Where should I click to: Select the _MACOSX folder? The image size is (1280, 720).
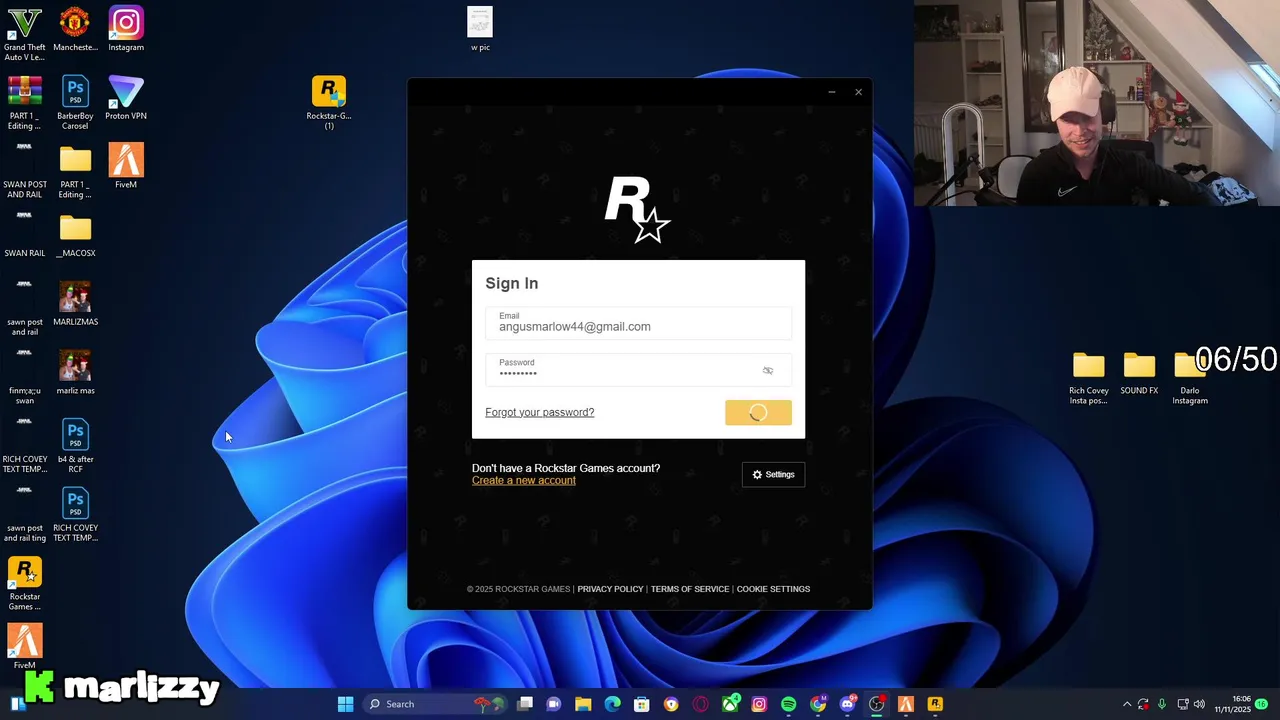coord(75,235)
